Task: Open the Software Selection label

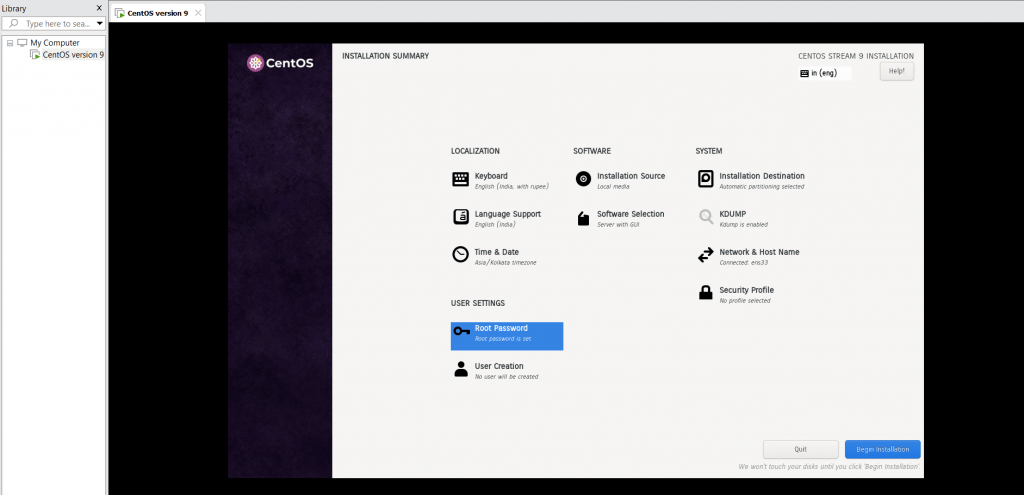Action: 630,214
